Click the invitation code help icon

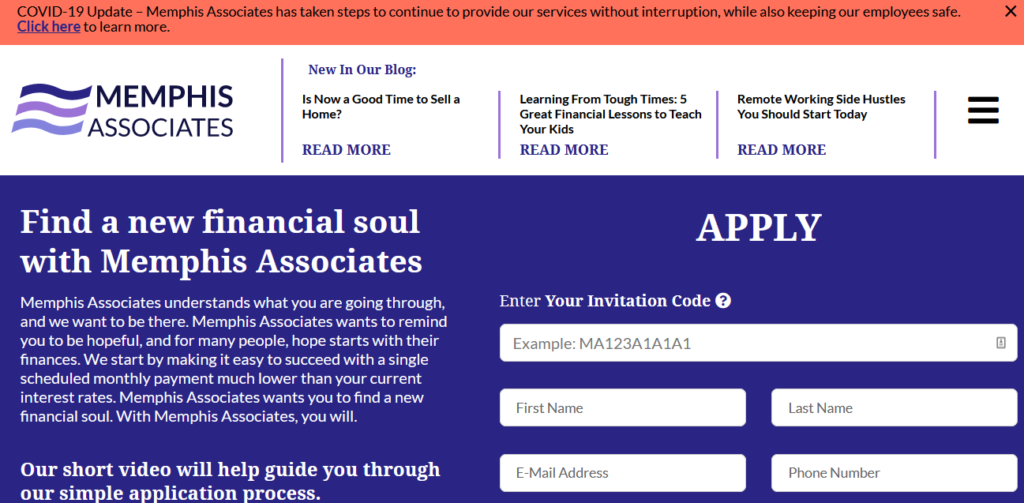click(x=723, y=301)
